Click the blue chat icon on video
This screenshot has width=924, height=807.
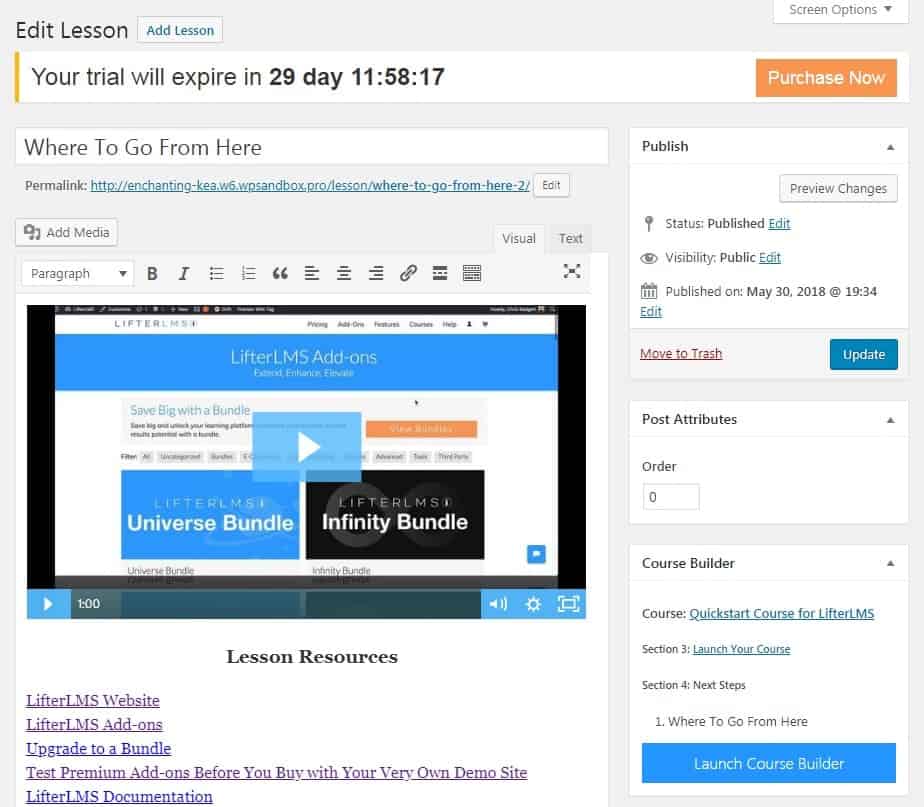click(x=536, y=554)
